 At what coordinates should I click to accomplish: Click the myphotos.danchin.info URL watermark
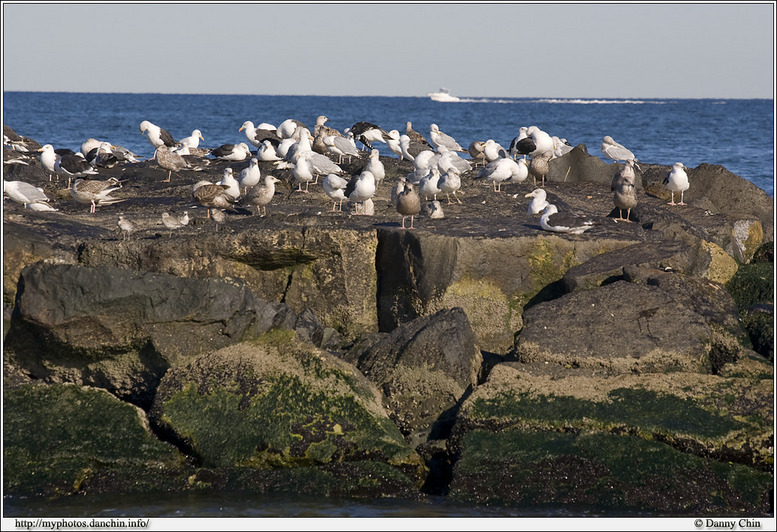pos(82,523)
